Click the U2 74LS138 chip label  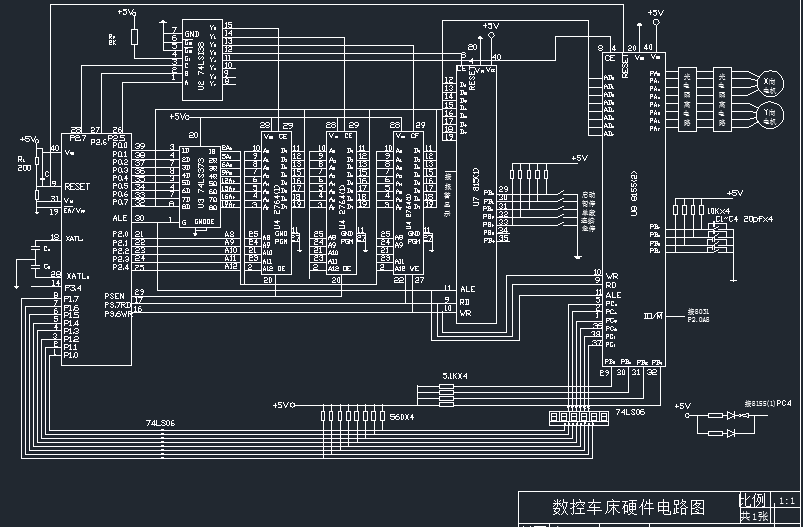point(201,67)
